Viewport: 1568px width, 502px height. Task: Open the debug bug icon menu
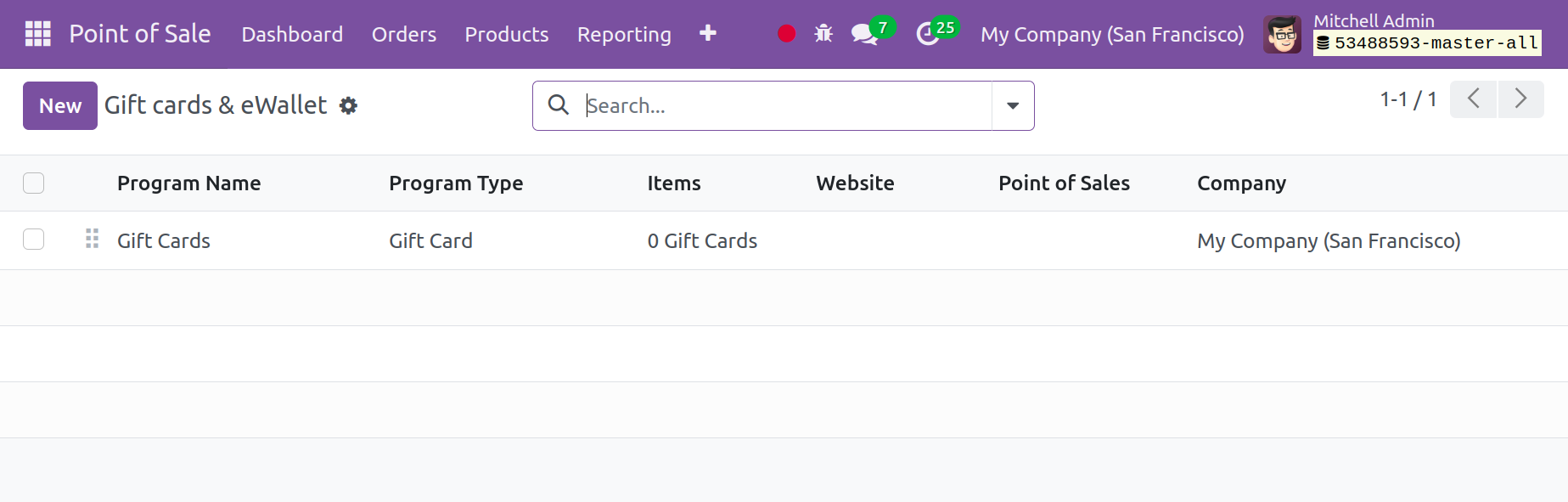pos(823,34)
